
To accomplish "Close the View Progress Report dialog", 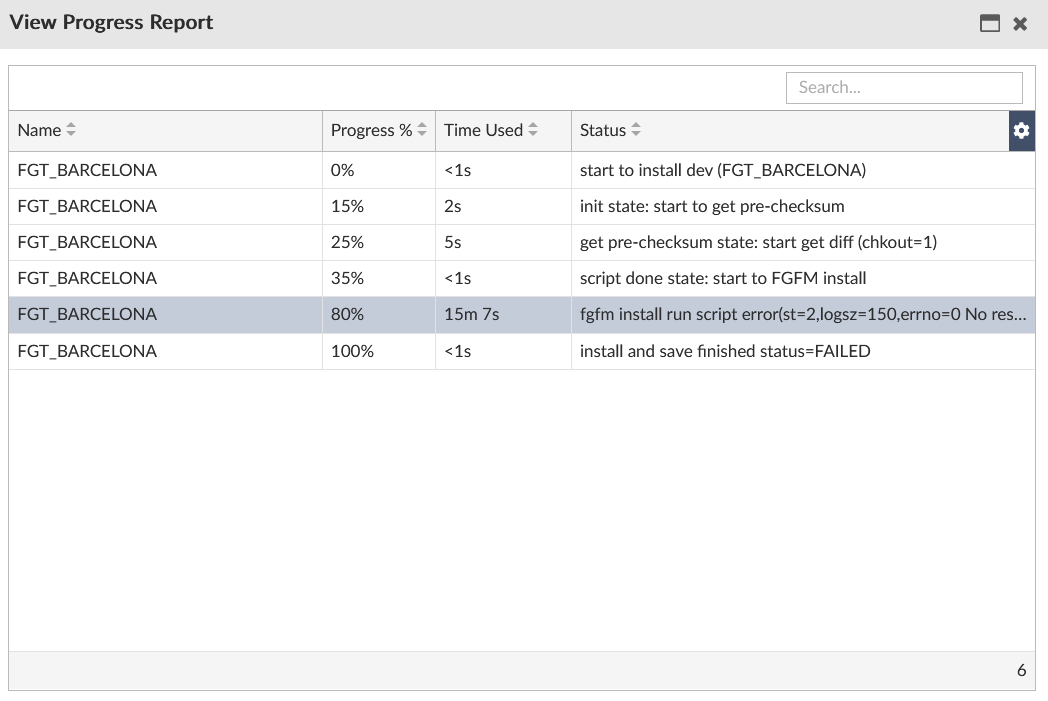I will coord(1020,24).
